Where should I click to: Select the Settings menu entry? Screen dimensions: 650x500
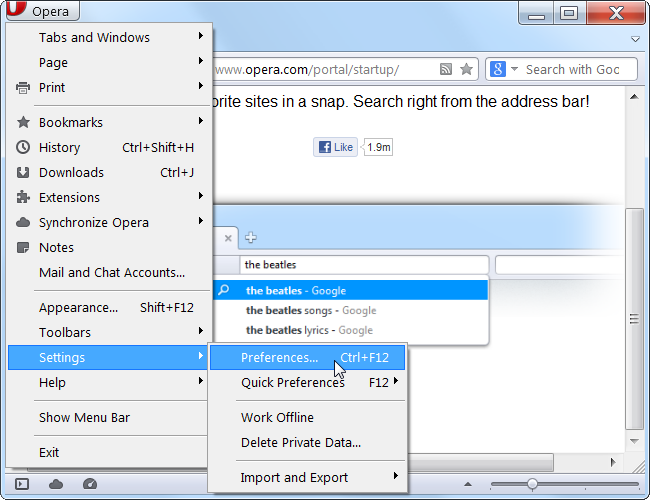108,357
